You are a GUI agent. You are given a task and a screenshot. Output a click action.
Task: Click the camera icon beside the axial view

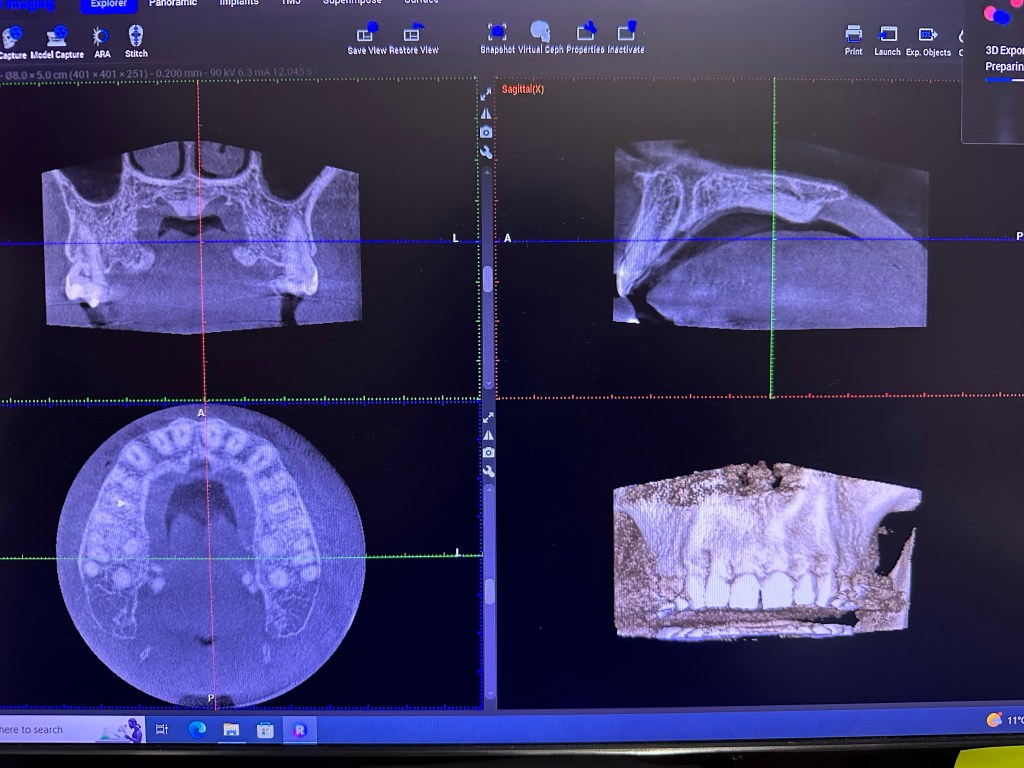(488, 453)
